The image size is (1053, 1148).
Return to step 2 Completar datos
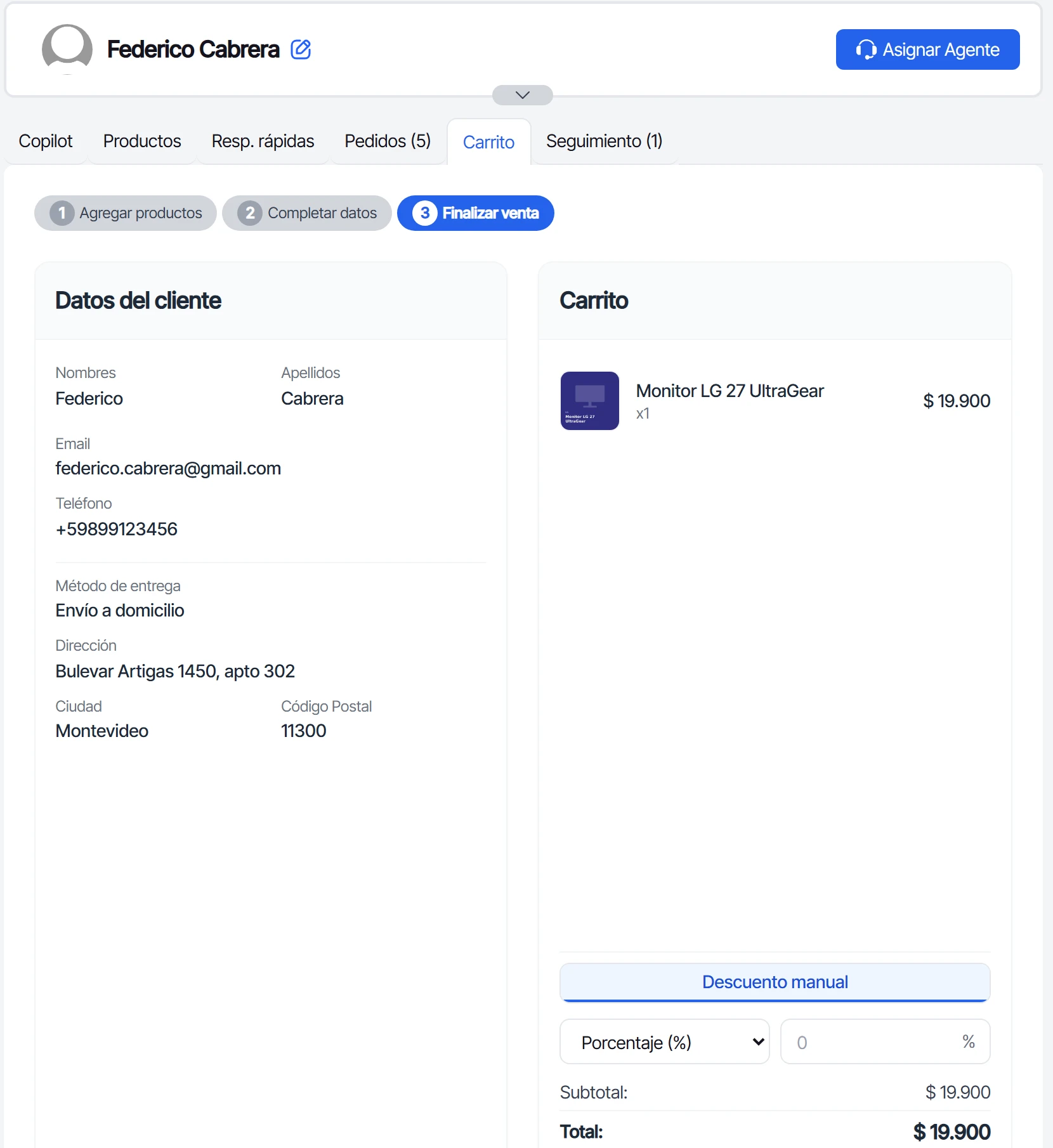tap(307, 213)
